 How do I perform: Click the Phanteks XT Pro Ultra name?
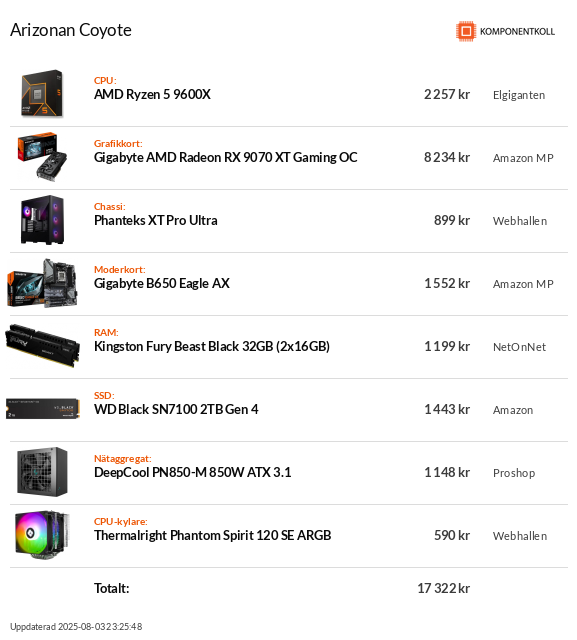(155, 220)
